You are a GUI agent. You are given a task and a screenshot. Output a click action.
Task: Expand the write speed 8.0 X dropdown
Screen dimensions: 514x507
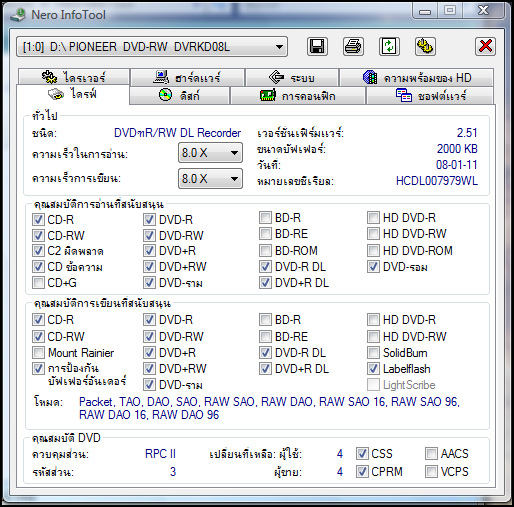210,179
